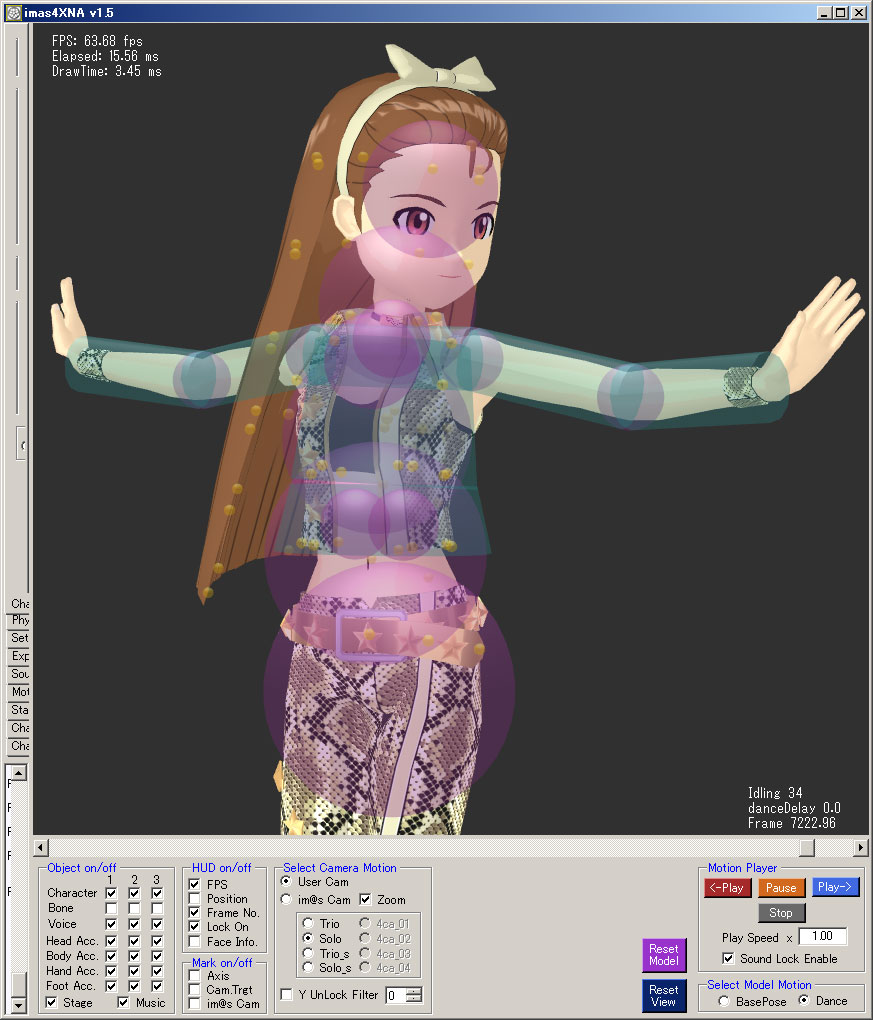Viewport: 873px width, 1020px height.
Task: Uncheck Sound Lock Enable
Action: 728,958
